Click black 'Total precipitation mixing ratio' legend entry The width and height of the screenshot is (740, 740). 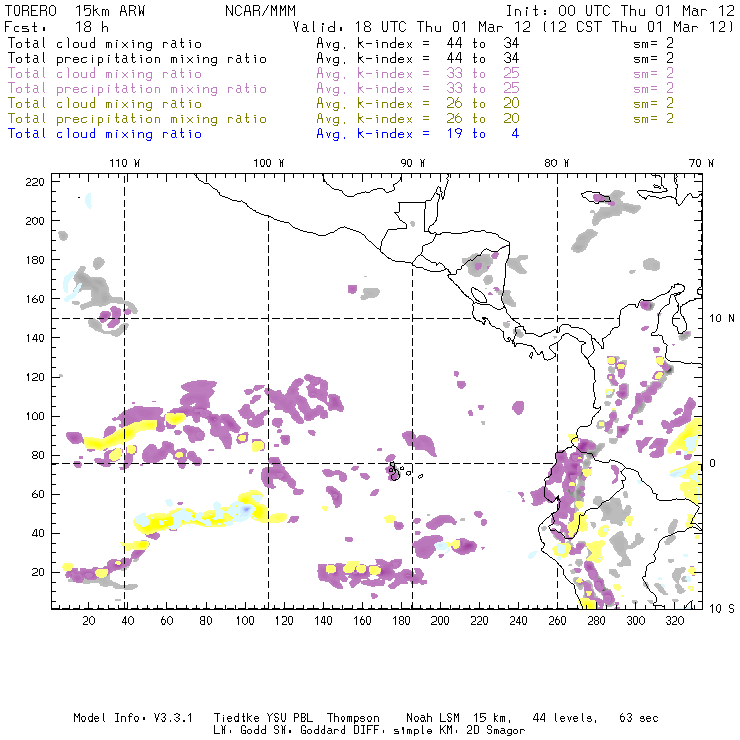click(x=137, y=59)
